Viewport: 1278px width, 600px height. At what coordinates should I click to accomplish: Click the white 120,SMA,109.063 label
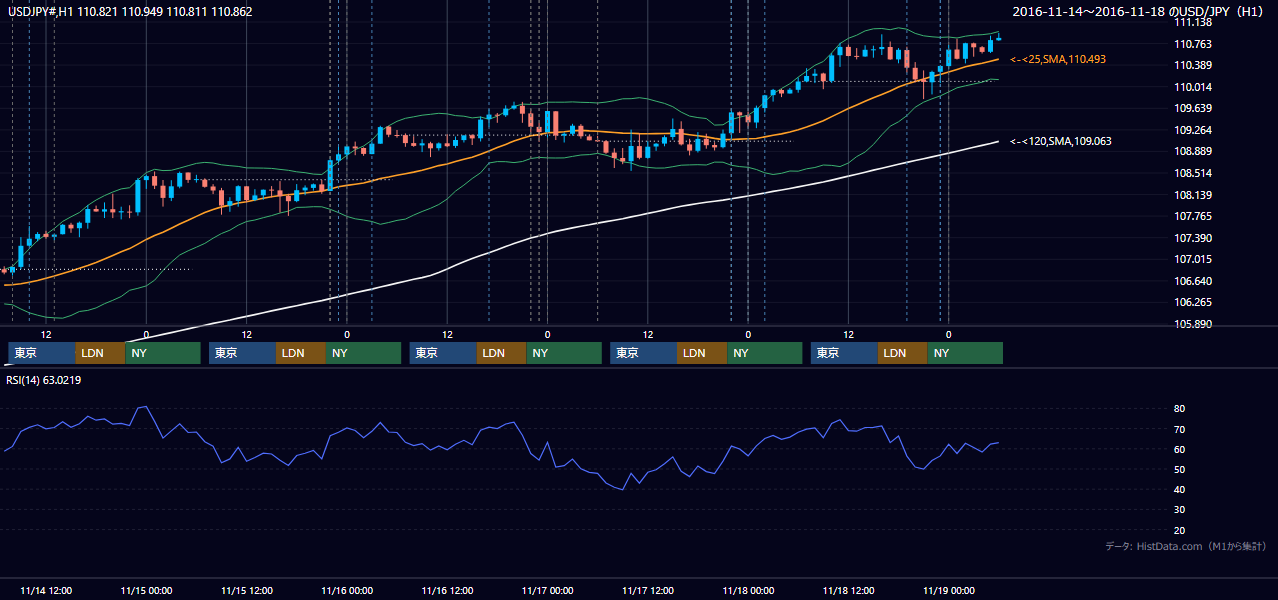click(x=1061, y=141)
